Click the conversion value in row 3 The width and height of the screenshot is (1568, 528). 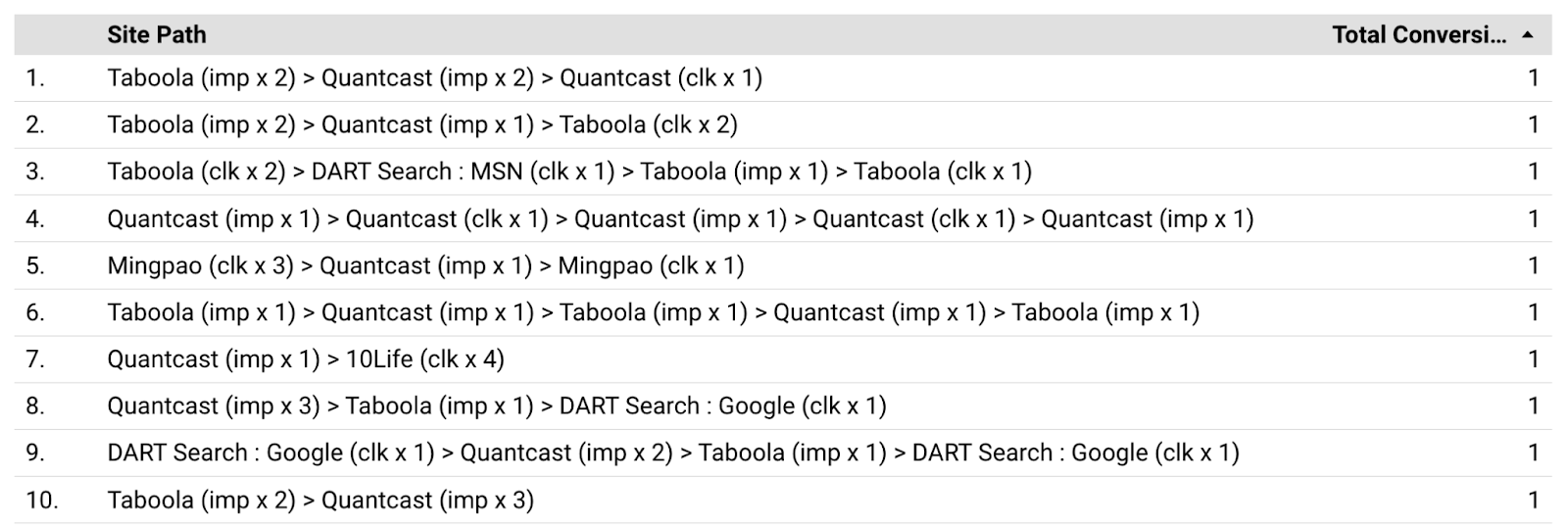point(1533,172)
